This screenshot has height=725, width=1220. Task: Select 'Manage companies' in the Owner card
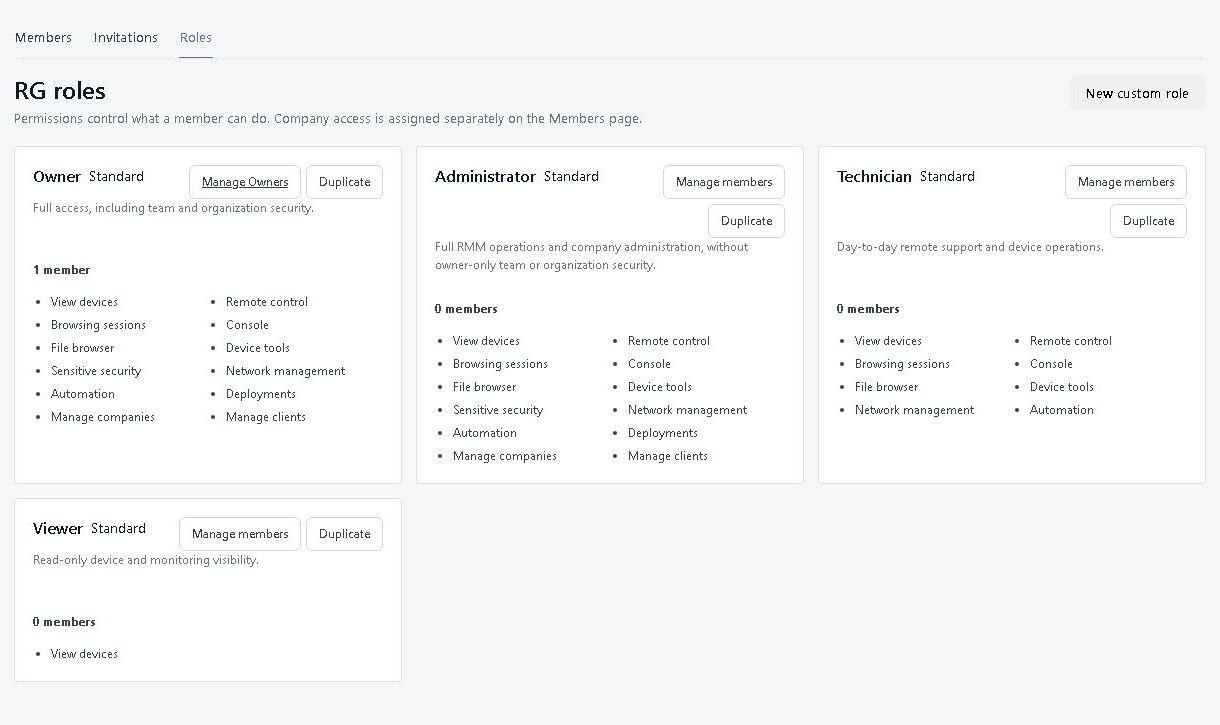click(103, 417)
